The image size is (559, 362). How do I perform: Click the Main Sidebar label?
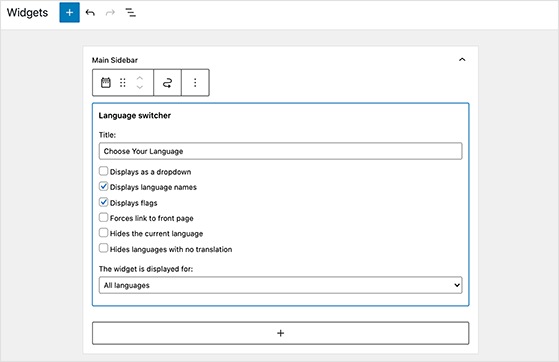tap(115, 60)
